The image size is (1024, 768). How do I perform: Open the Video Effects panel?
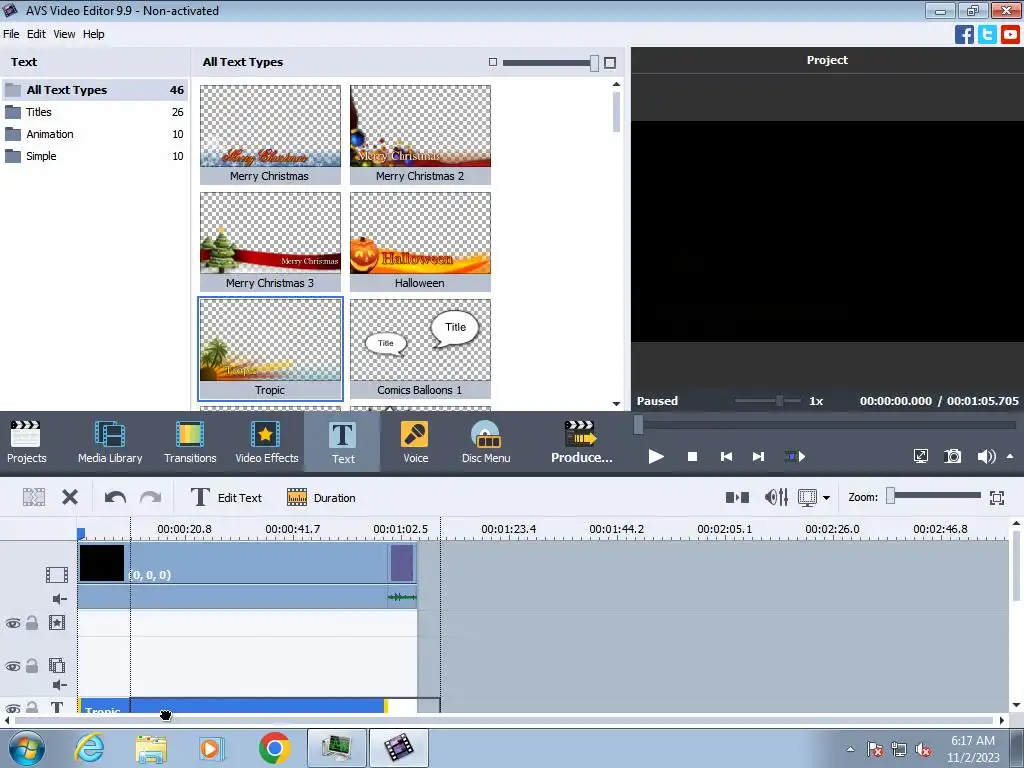[x=266, y=442]
